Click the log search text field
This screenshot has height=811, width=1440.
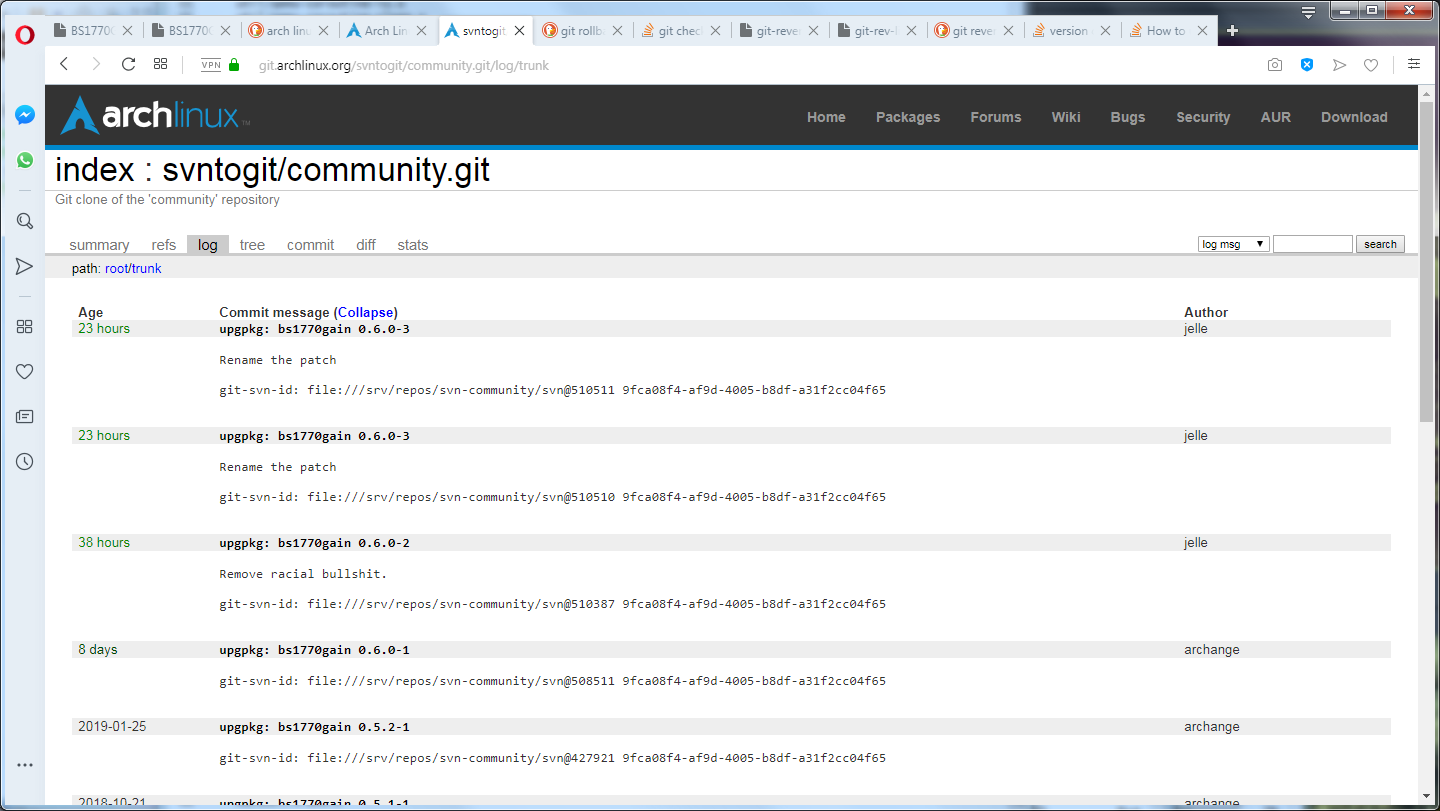(1312, 244)
